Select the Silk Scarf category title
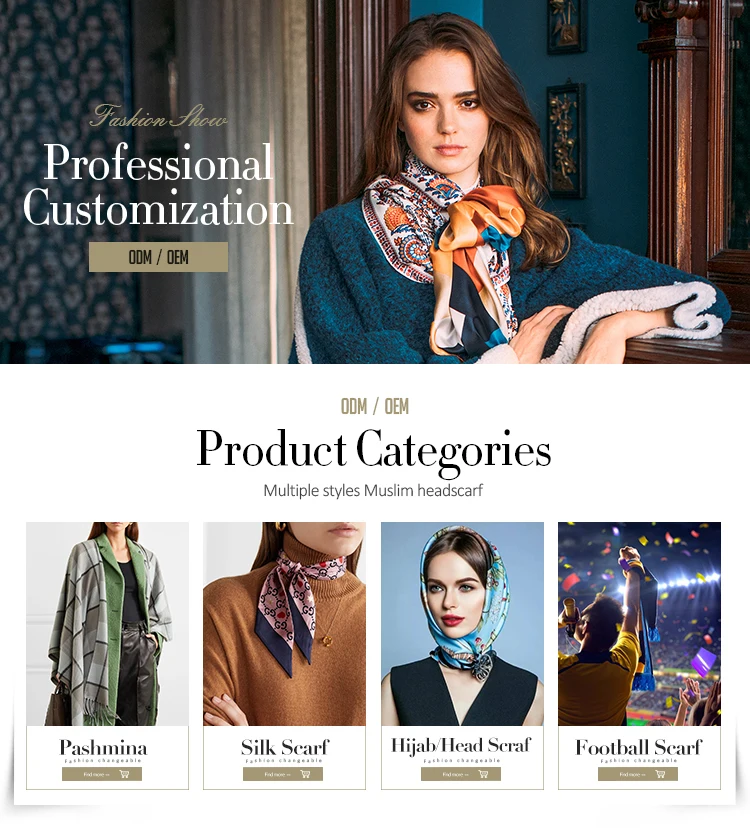Viewport: 750px width, 828px height. point(285,748)
